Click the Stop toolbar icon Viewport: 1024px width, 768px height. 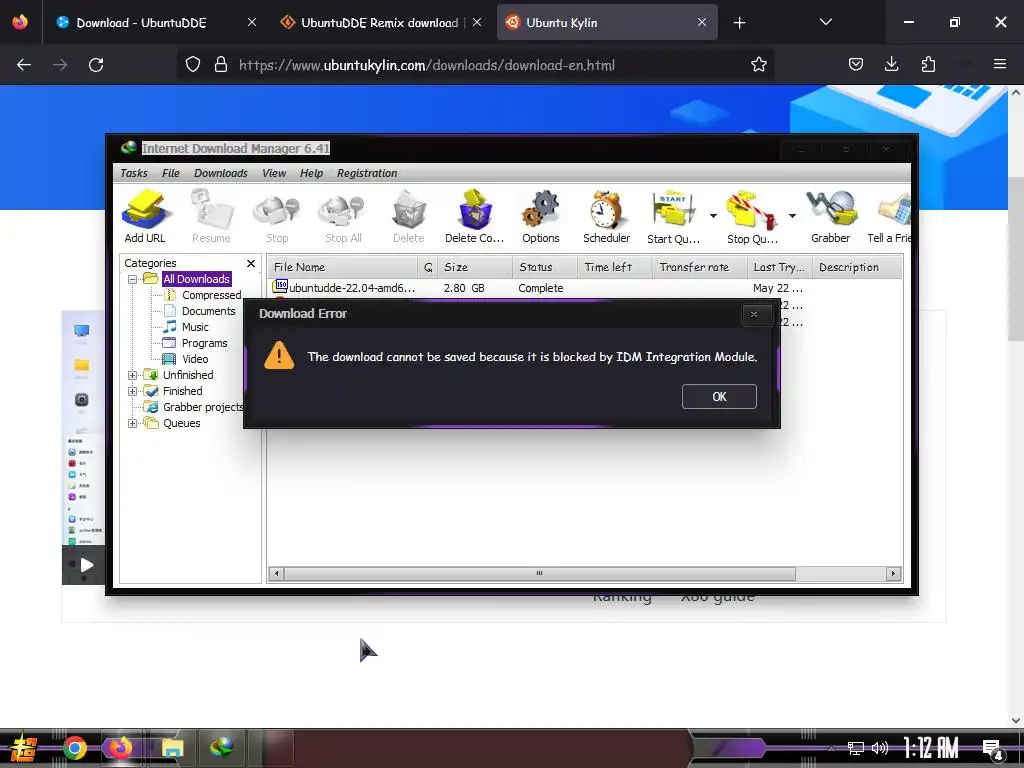(277, 217)
